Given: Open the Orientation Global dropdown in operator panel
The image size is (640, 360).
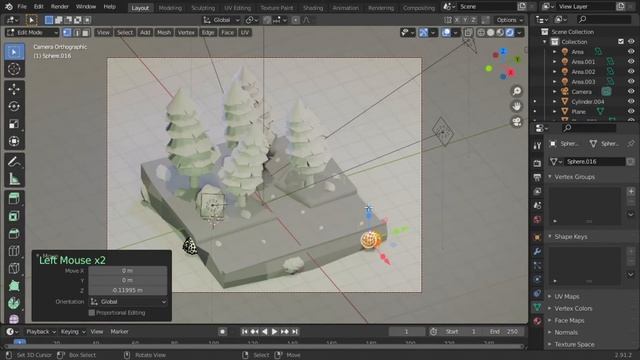Looking at the screenshot, I should click(x=128, y=302).
